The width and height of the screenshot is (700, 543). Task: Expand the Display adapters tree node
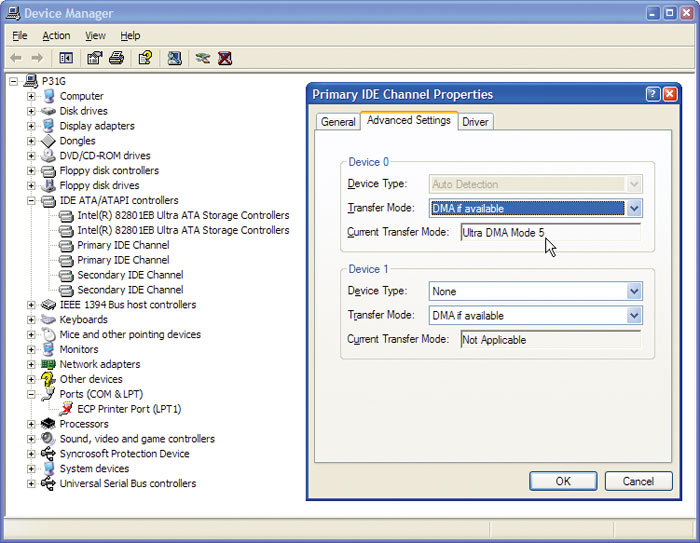pos(32,126)
